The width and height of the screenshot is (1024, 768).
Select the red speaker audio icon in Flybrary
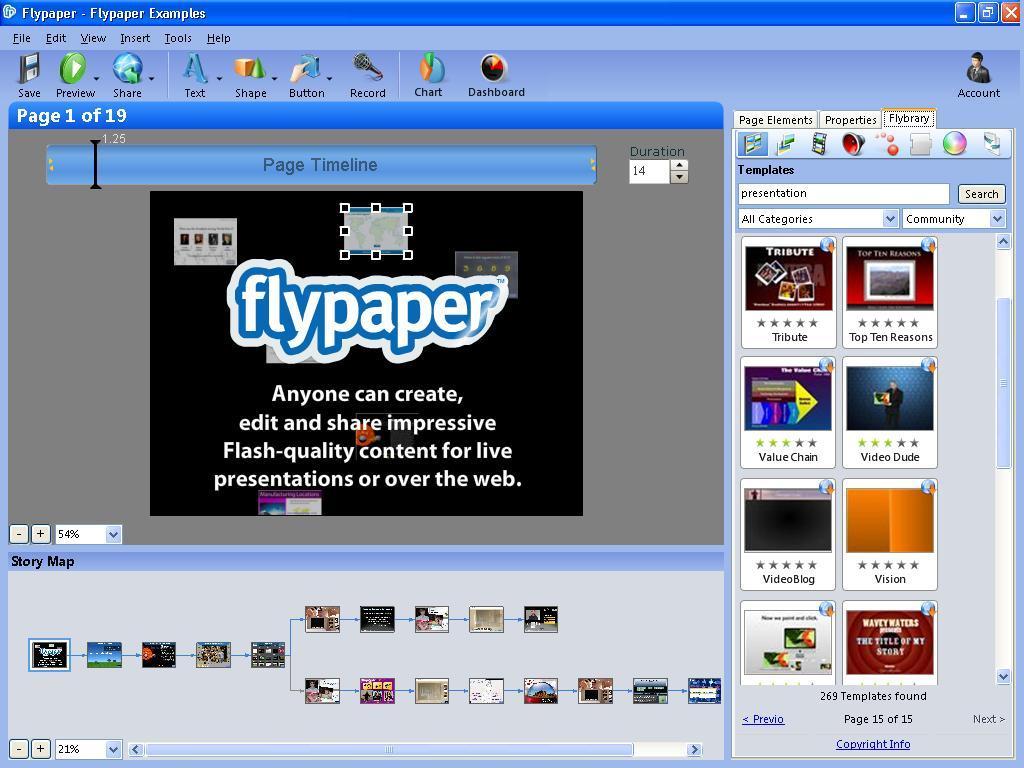[853, 144]
